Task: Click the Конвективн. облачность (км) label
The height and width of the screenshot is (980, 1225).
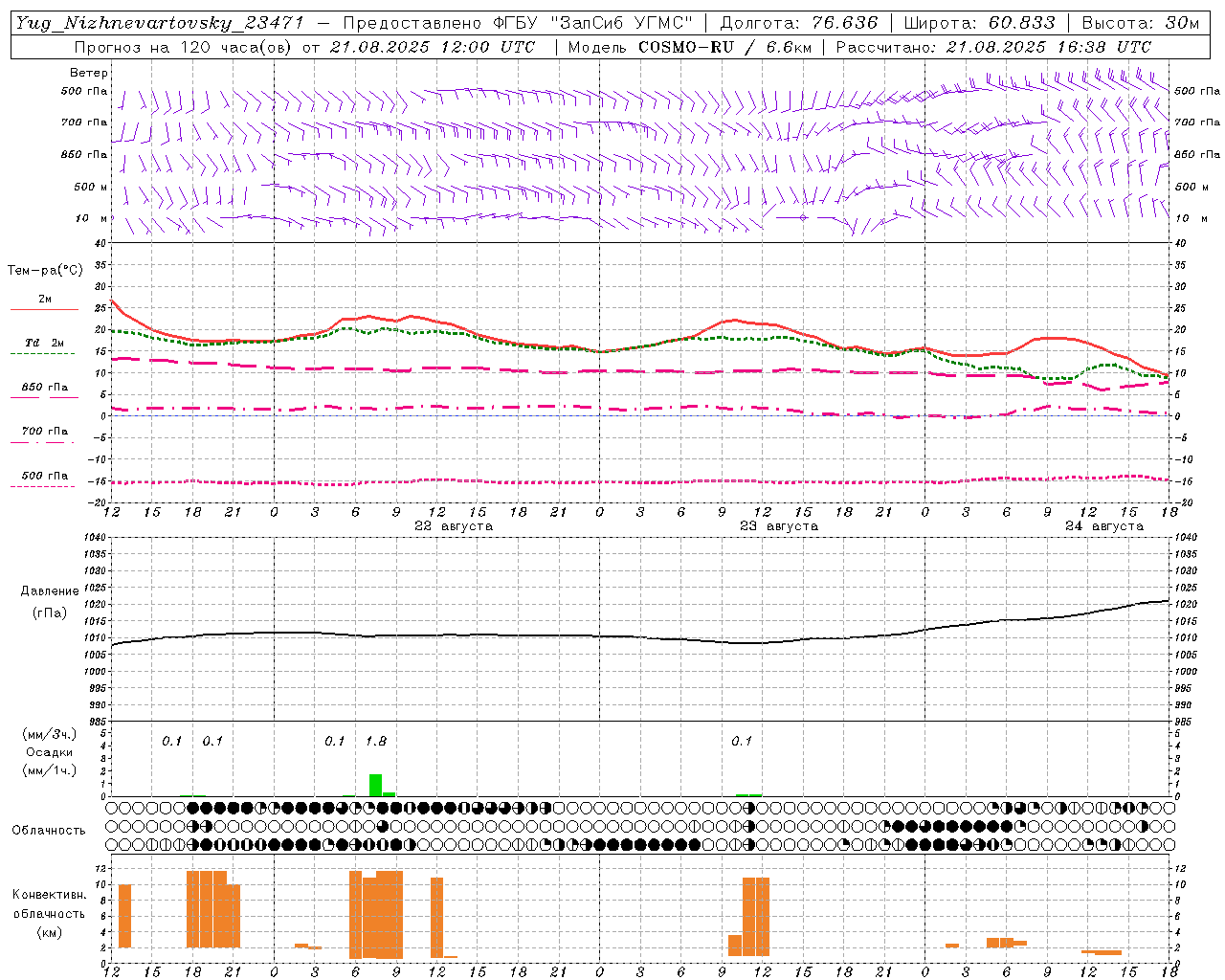Action: click(x=49, y=913)
